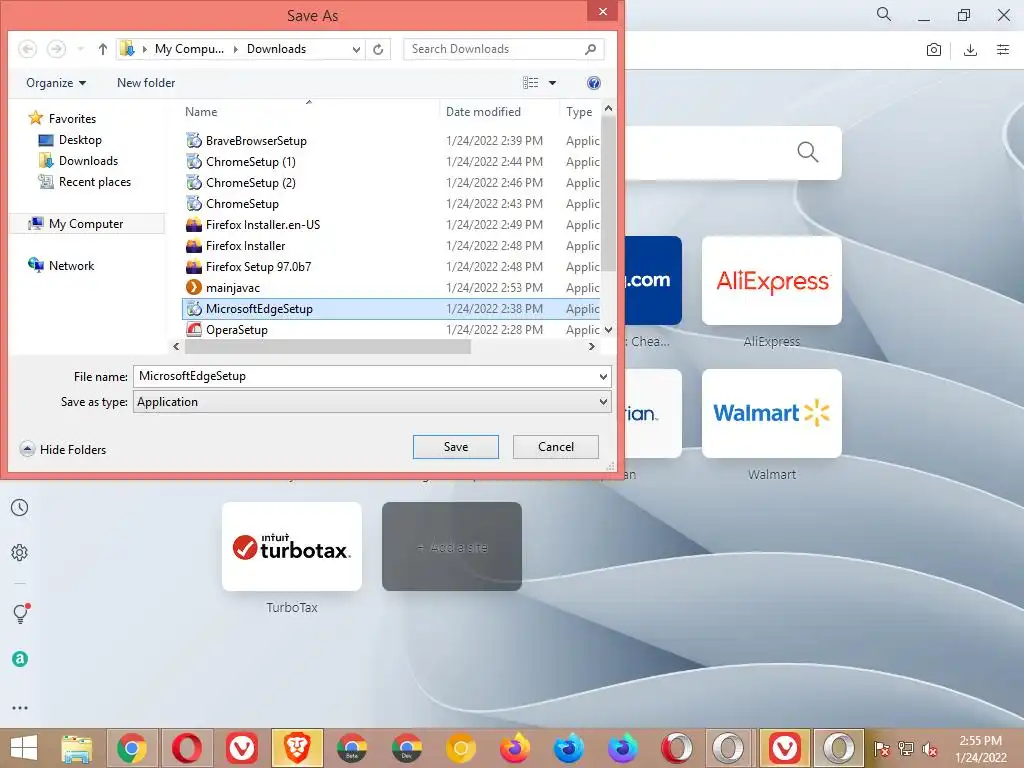The height and width of the screenshot is (768, 1024).
Task: Open recent locations dropdown arrow
Action: coord(80,49)
